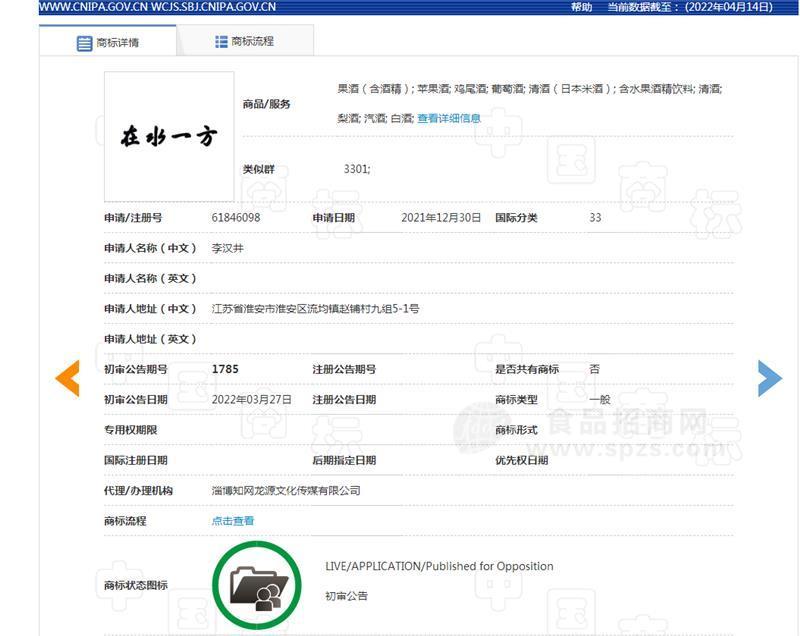Select application date 2021年12月30日

(x=441, y=218)
